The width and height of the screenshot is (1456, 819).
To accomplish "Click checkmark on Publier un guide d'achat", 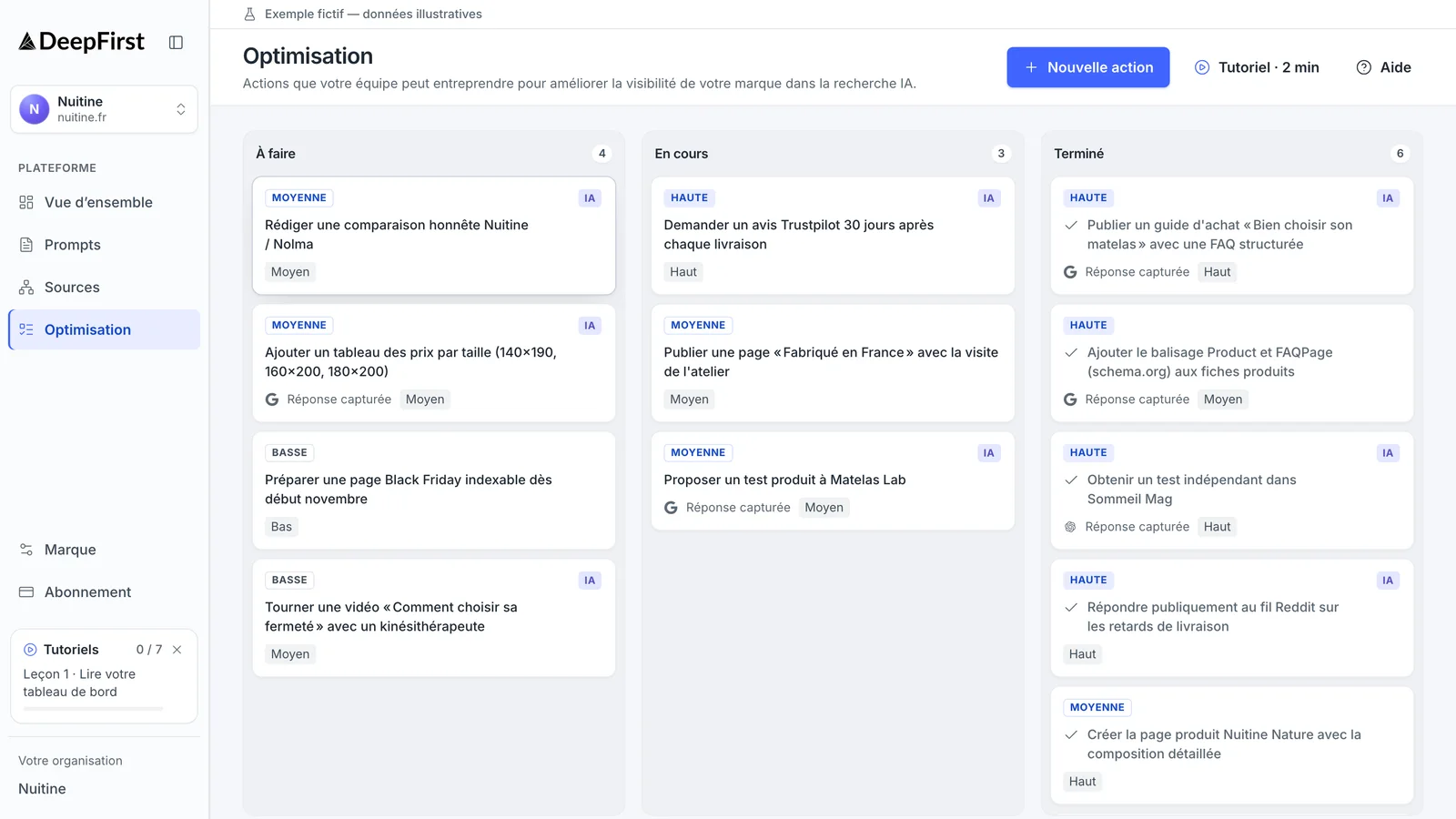I will (x=1071, y=225).
